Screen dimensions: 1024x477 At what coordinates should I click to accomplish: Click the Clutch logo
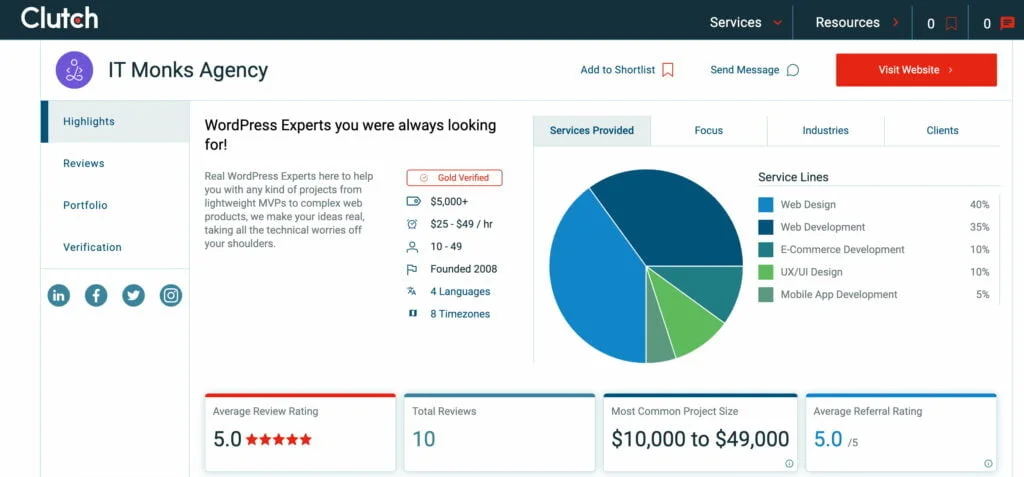pos(59,18)
